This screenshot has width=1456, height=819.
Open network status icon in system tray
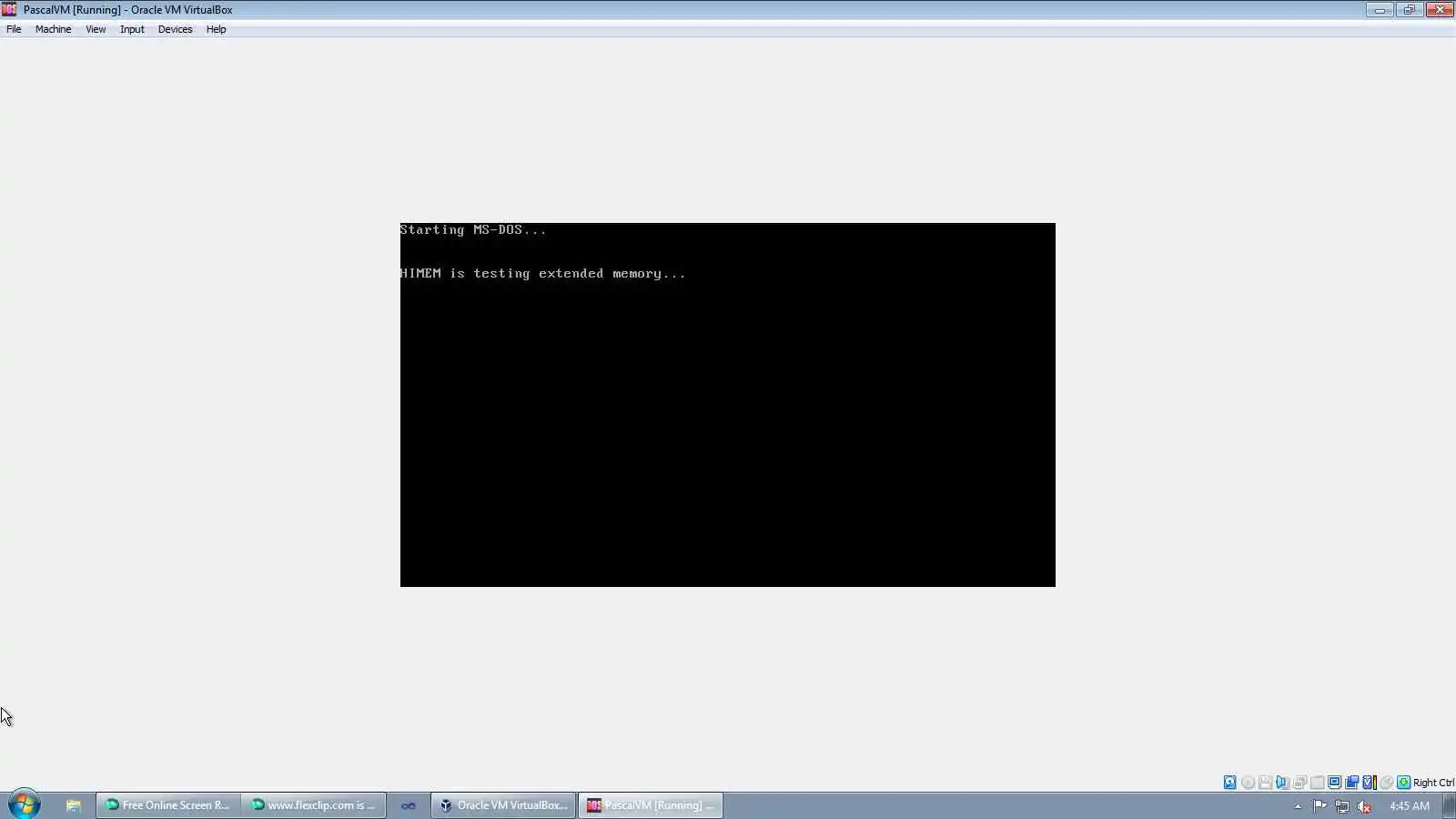pos(1342,806)
